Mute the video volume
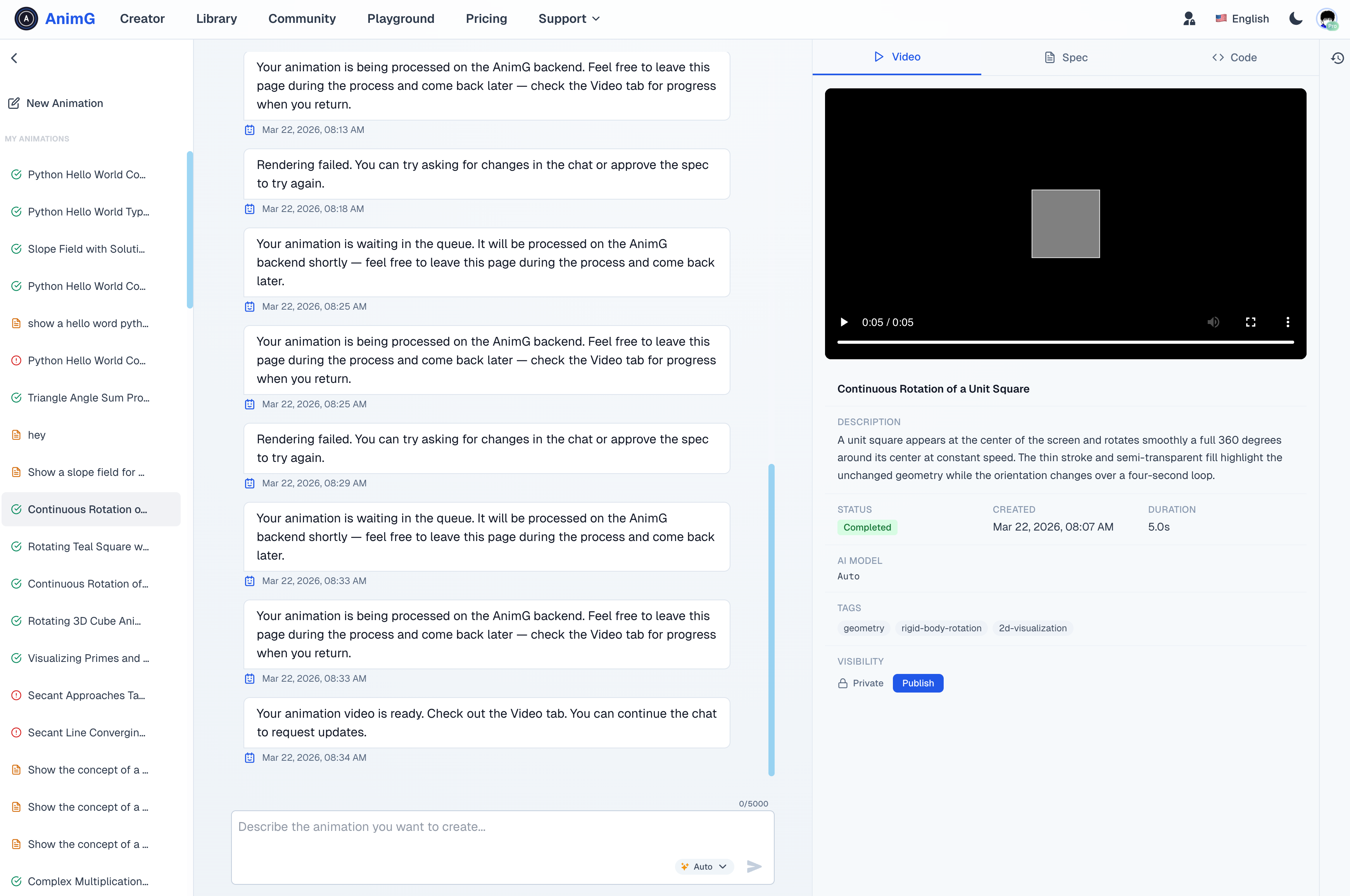The width and height of the screenshot is (1350, 896). 1213,322
